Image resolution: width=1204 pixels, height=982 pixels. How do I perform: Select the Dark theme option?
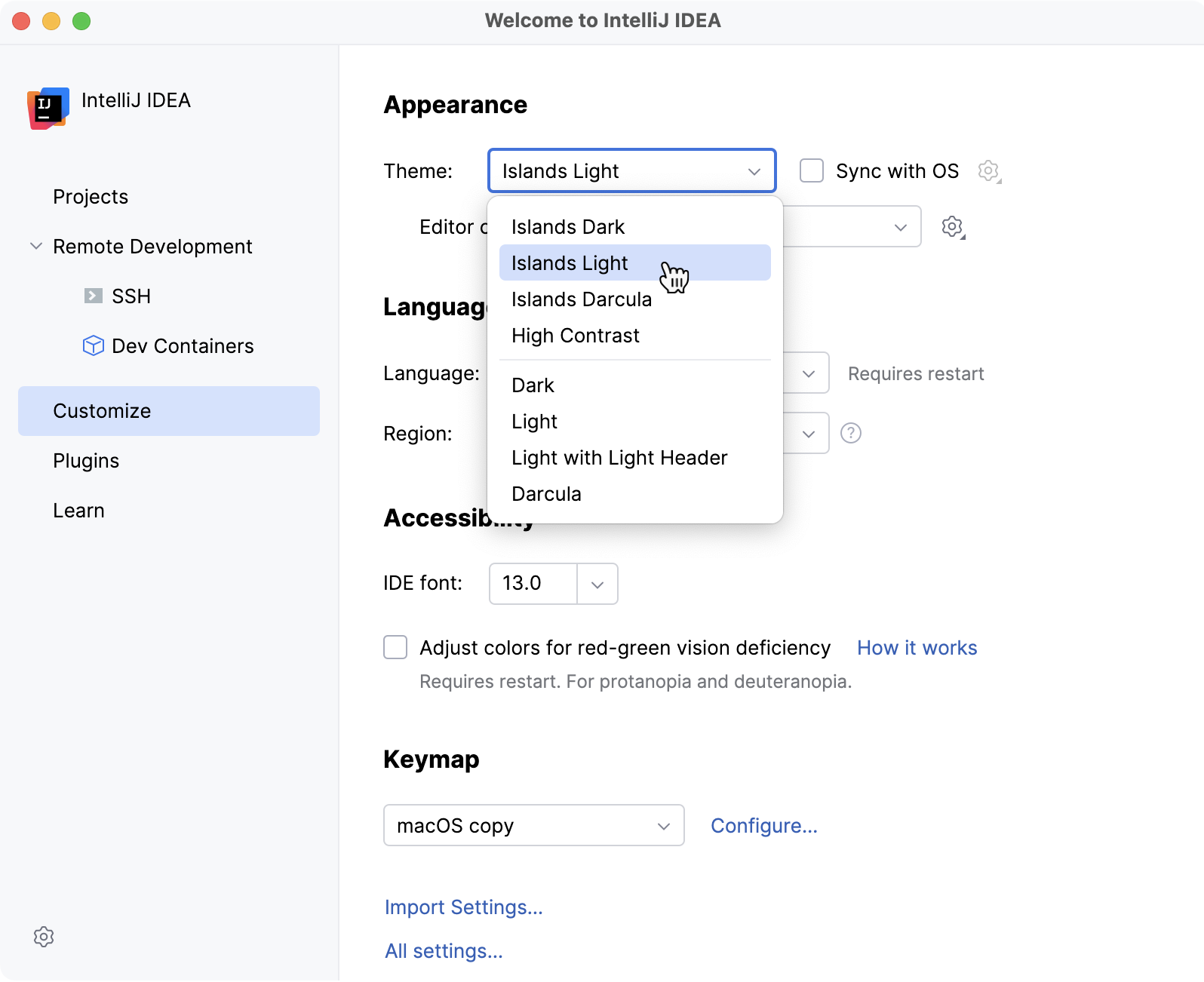click(635, 385)
